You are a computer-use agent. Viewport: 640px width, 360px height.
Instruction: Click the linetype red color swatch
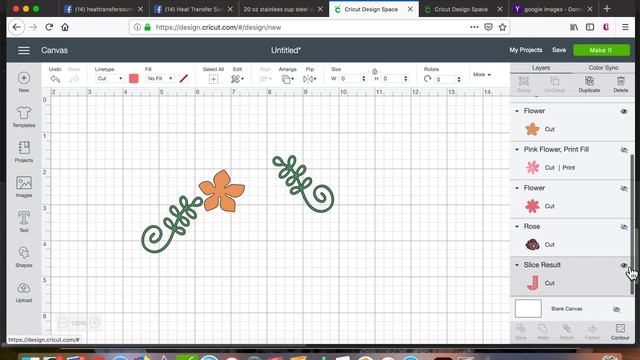133,78
